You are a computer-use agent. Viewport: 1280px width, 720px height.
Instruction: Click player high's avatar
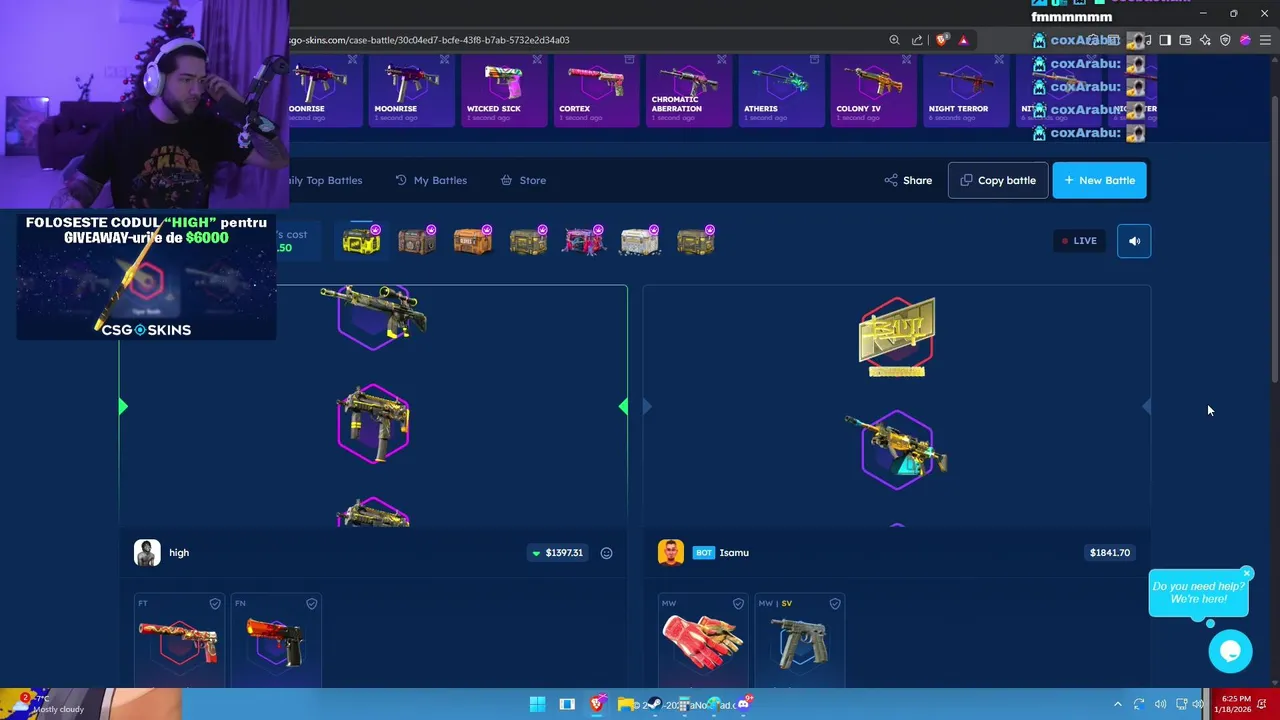point(147,553)
